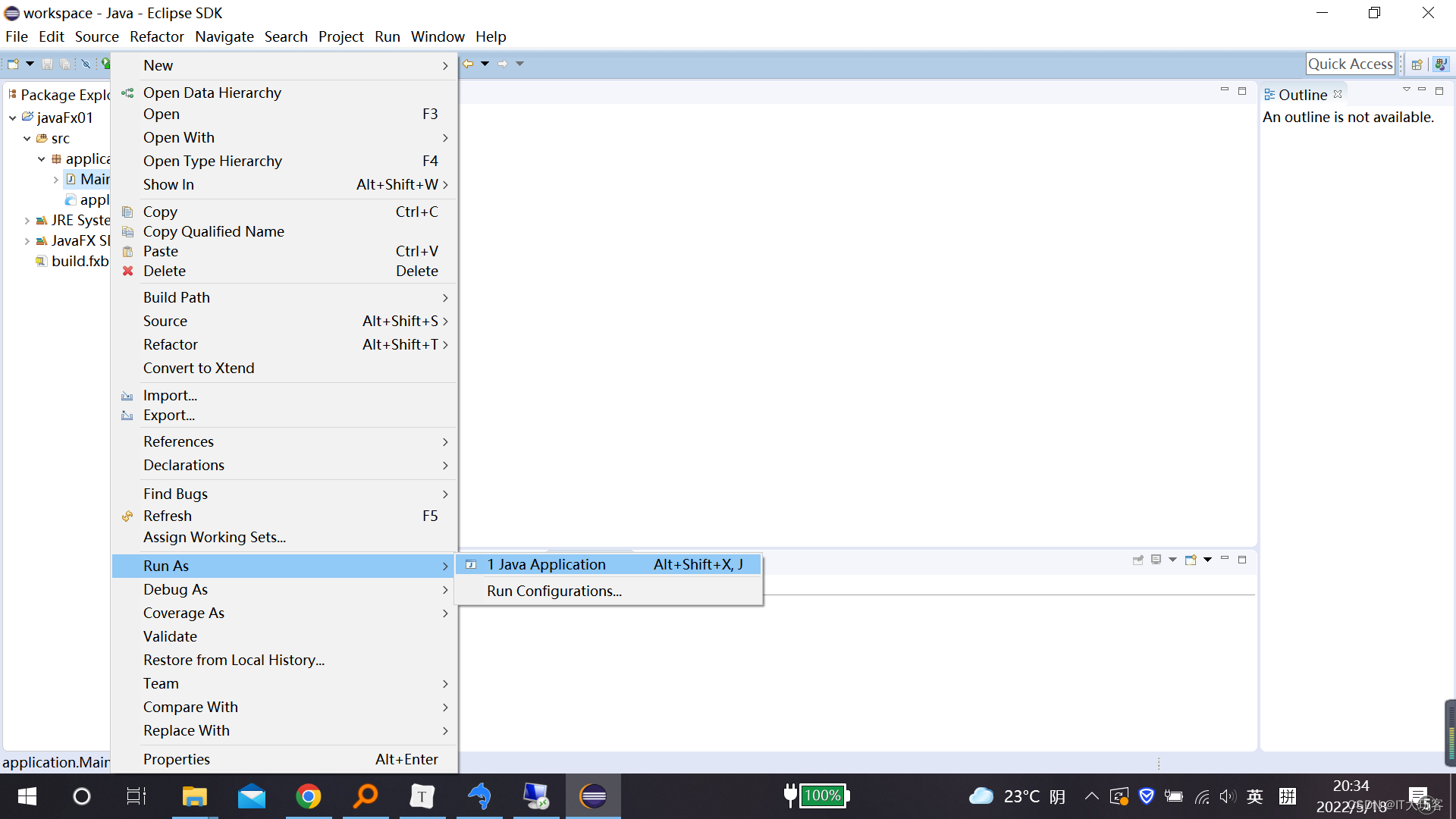Open a new perspective via perspective icon
Screen dimensions: 1456x819
point(1417,64)
